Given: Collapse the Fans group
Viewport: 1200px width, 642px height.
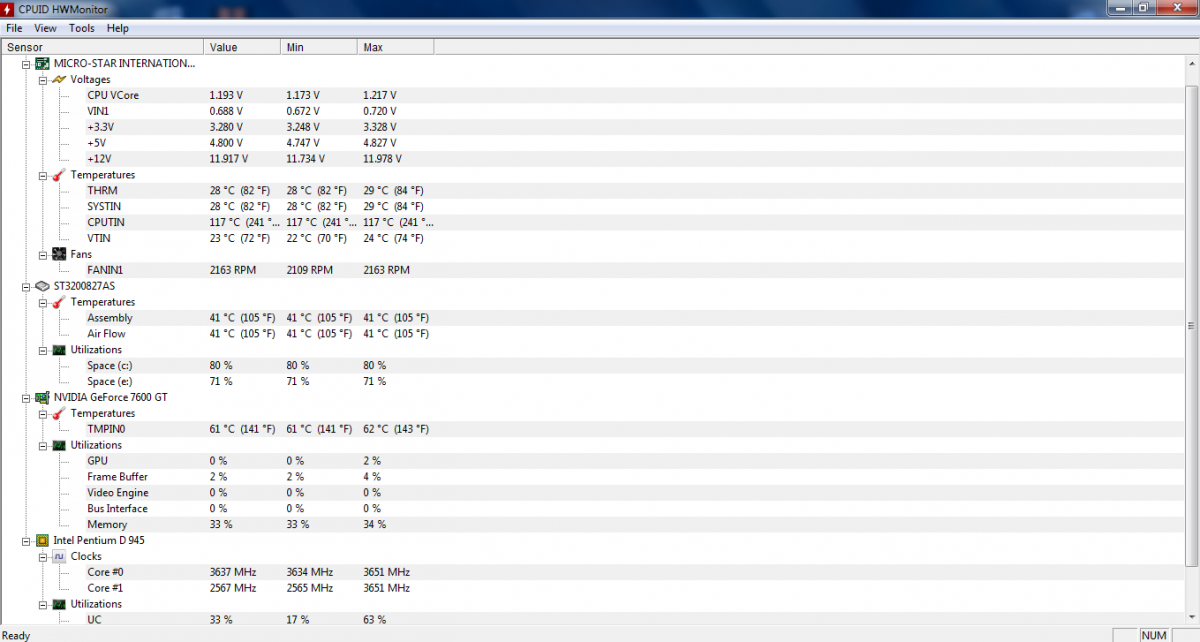Looking at the screenshot, I should click(x=42, y=254).
